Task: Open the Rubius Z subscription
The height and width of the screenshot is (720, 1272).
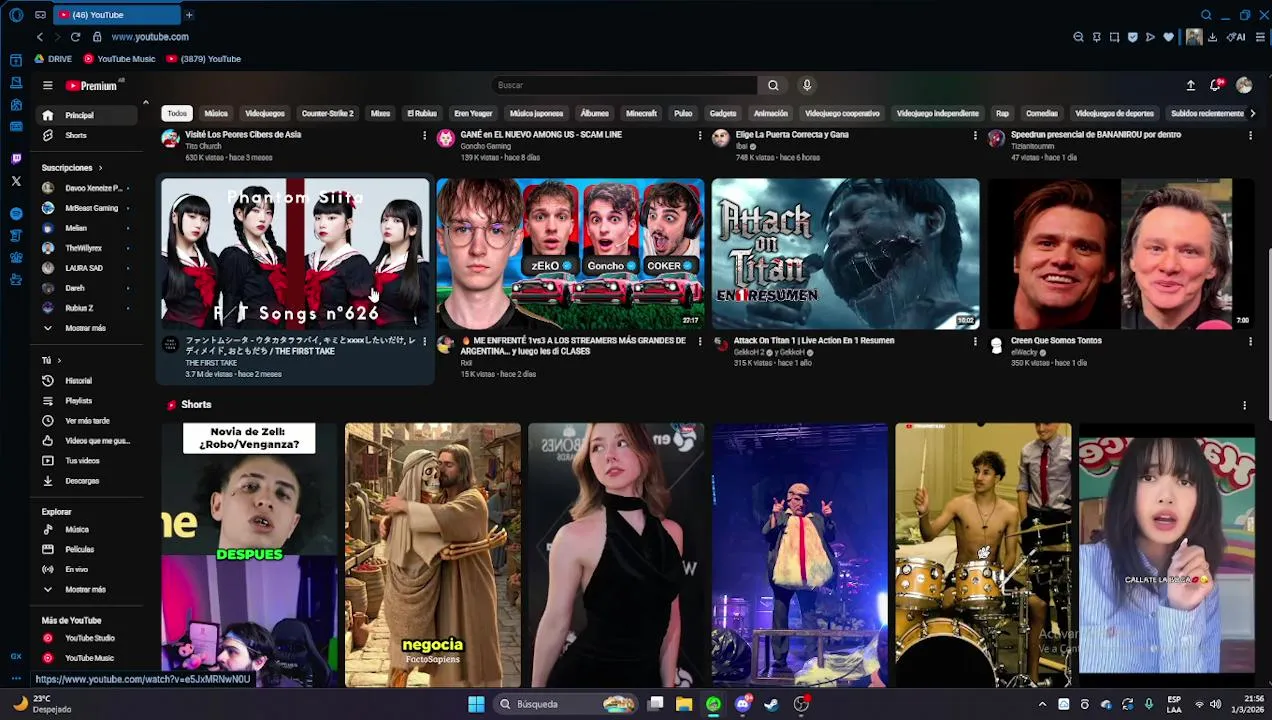Action: [x=88, y=308]
